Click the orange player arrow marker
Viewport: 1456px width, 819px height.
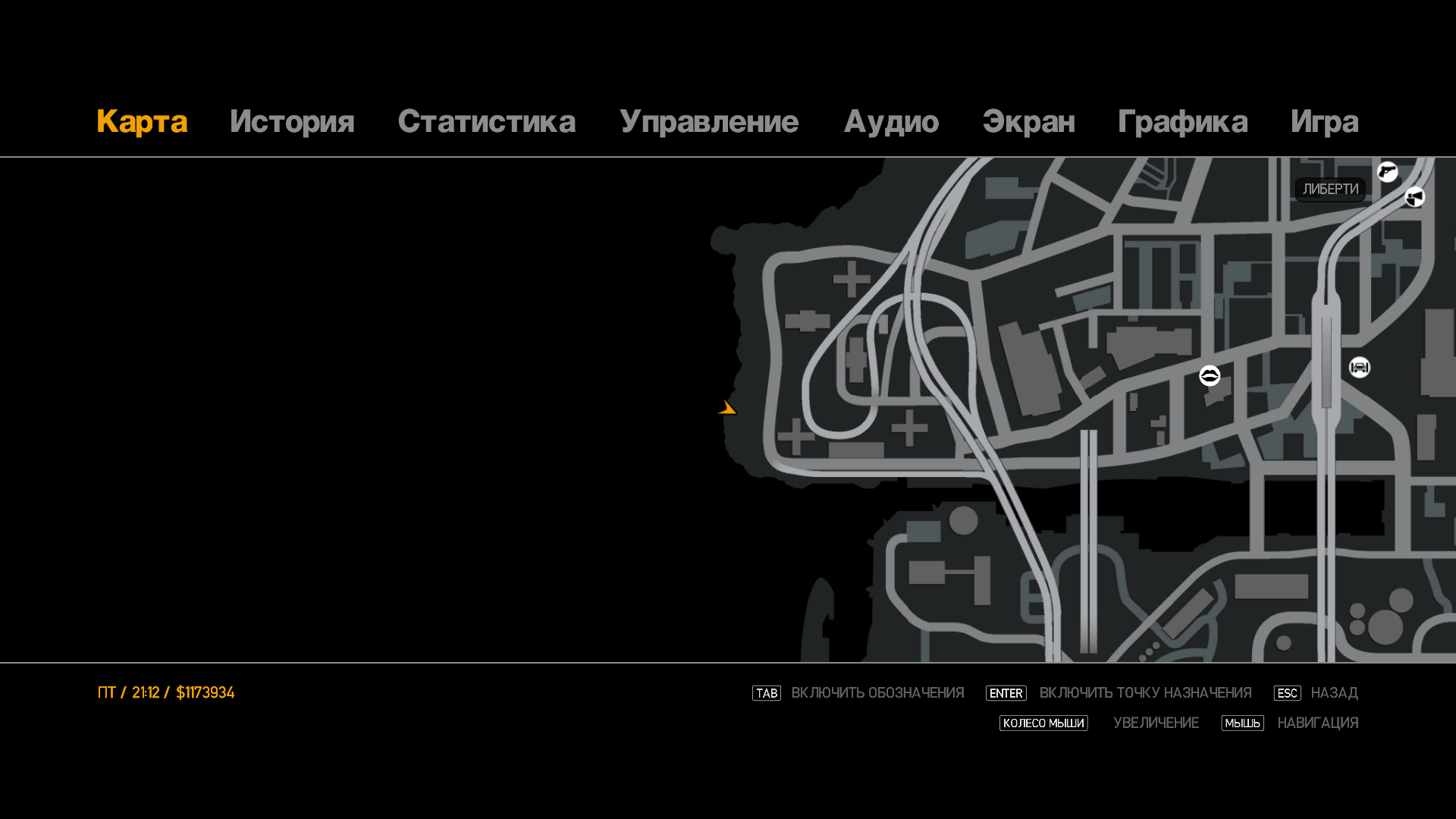[x=727, y=409]
